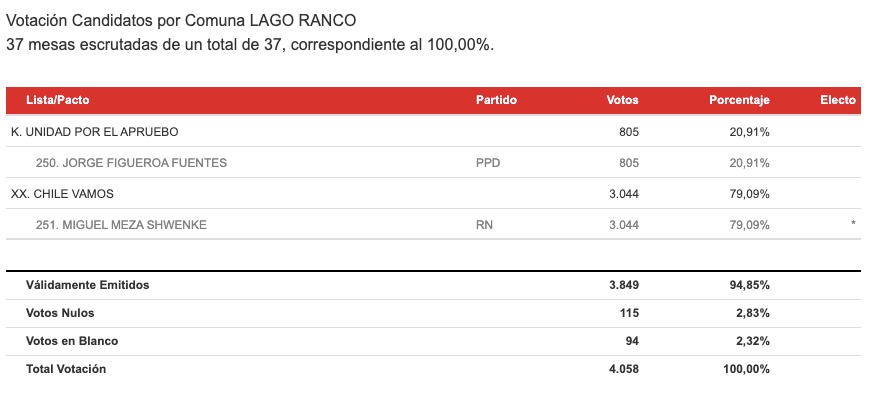Image resolution: width=884 pixels, height=397 pixels.
Task: Click the Porcentaje column header
Action: tap(739, 100)
